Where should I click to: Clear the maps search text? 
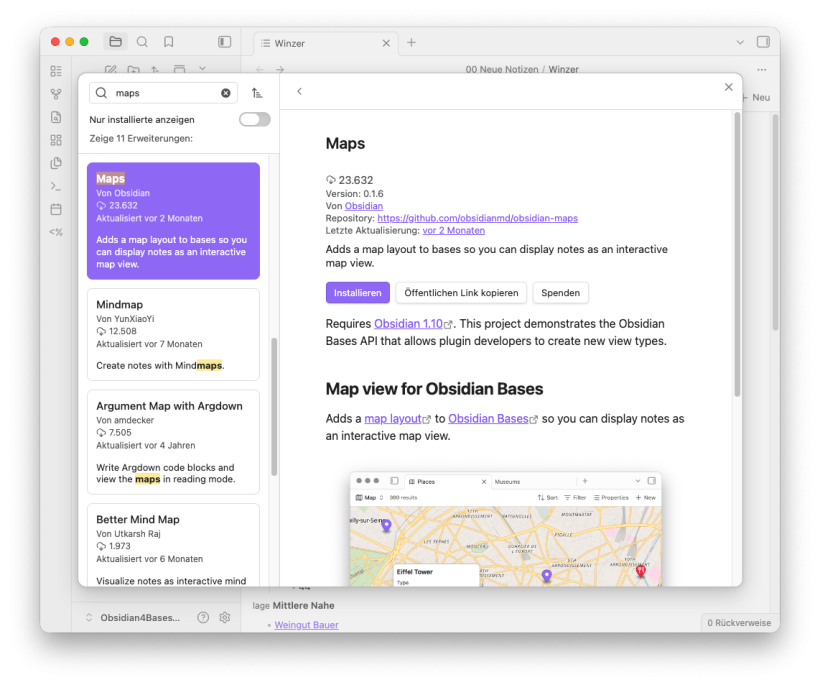[226, 93]
